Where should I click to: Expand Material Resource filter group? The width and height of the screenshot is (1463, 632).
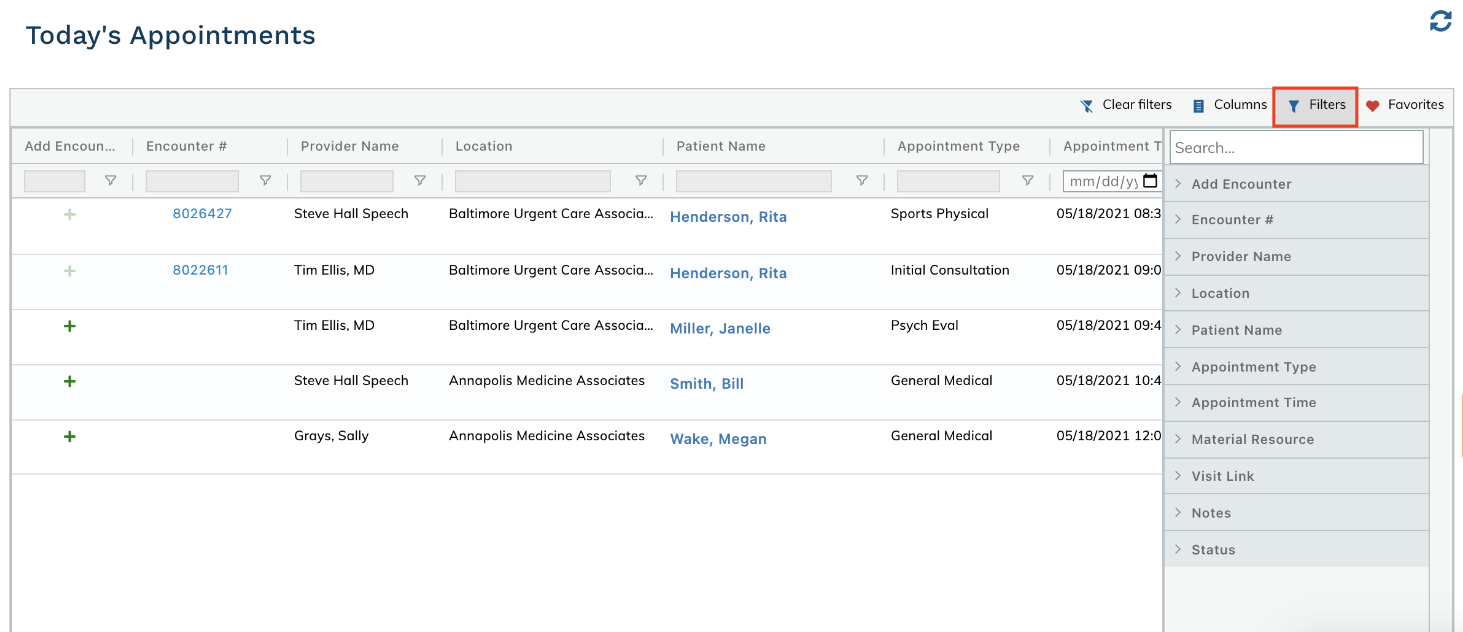[x=1179, y=440]
